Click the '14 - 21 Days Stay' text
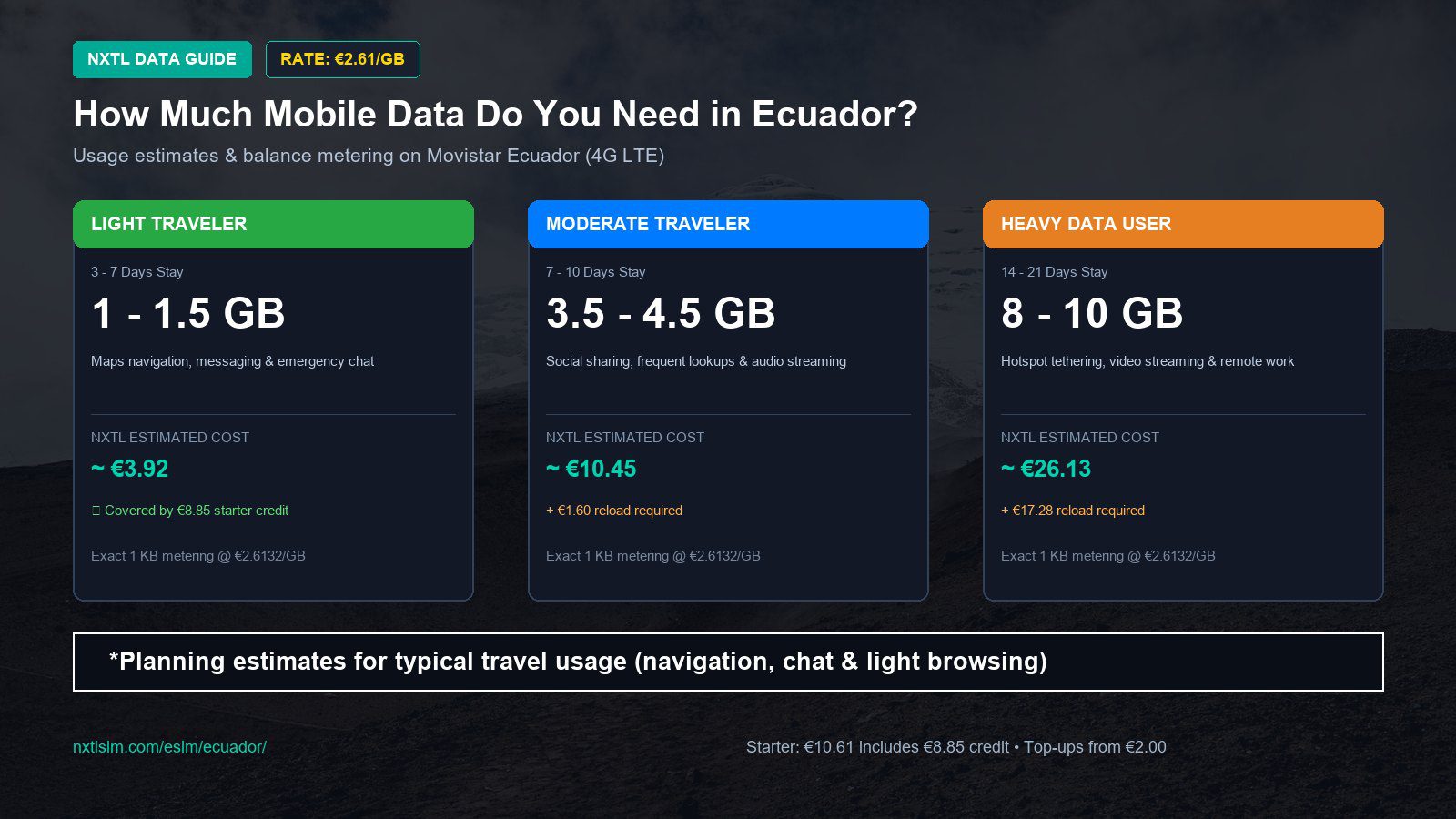 point(1055,272)
